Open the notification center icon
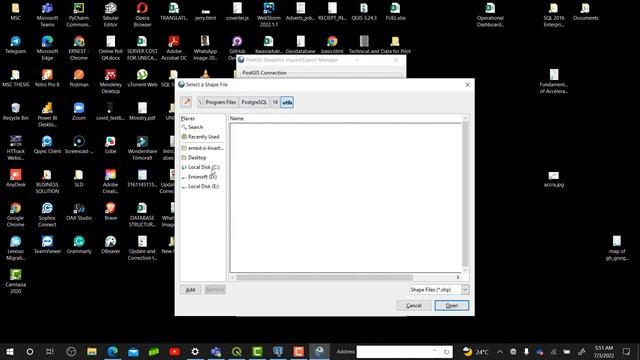 pos(626,351)
